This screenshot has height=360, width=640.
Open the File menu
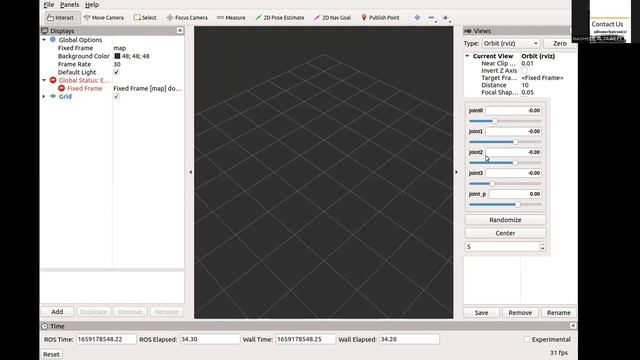pyautogui.click(x=49, y=5)
